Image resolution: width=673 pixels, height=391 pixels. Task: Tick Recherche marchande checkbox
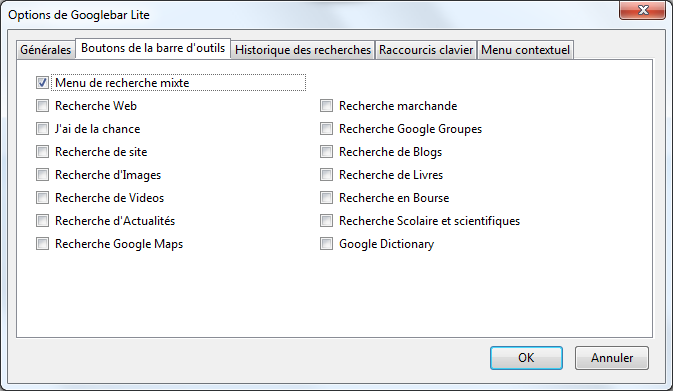click(326, 106)
